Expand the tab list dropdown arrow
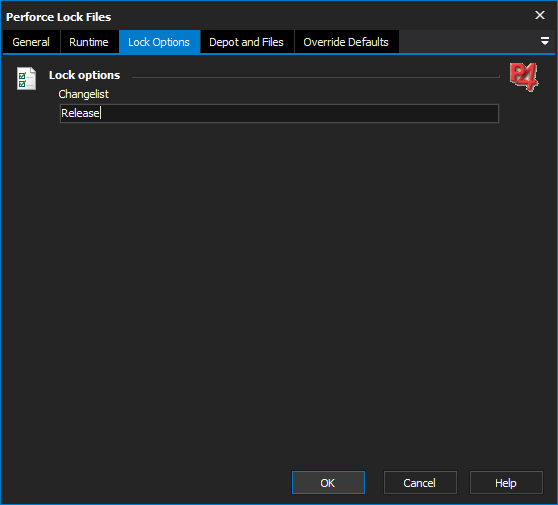Image resolution: width=558 pixels, height=505 pixels. (544, 41)
